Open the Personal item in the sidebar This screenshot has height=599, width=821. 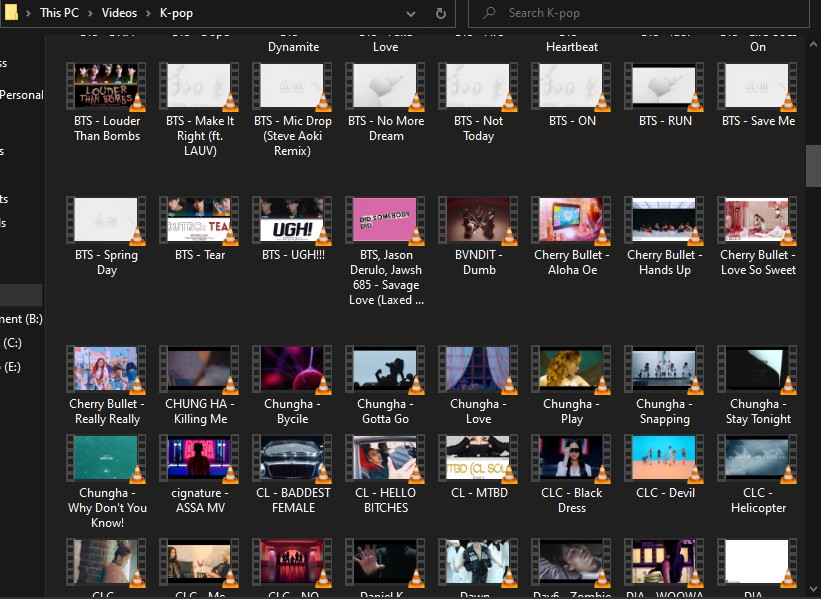click(x=21, y=95)
